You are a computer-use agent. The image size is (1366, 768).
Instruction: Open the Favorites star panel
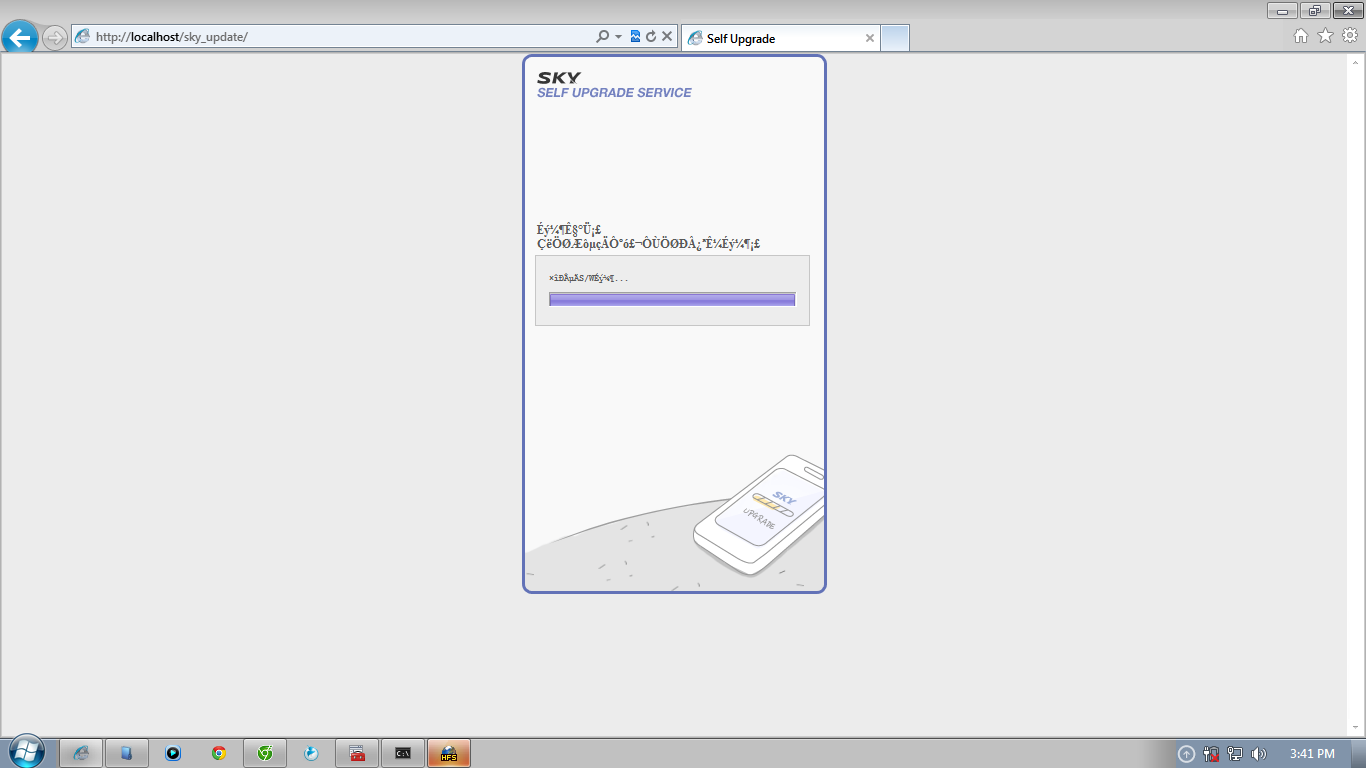[1325, 36]
